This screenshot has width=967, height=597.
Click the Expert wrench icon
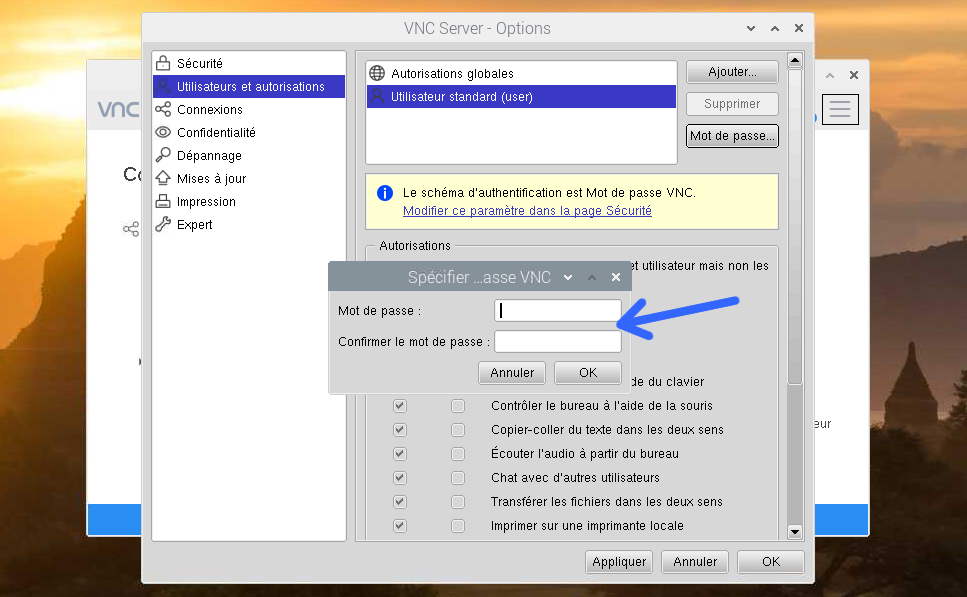coord(163,224)
